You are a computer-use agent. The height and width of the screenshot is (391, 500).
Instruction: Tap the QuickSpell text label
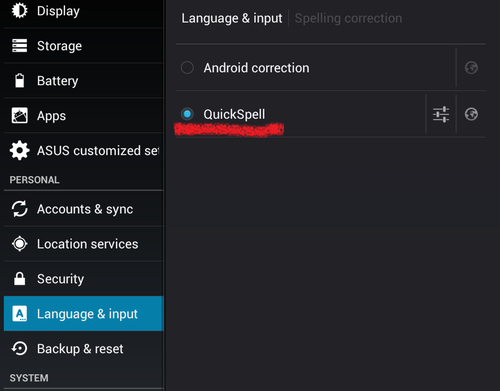point(234,114)
